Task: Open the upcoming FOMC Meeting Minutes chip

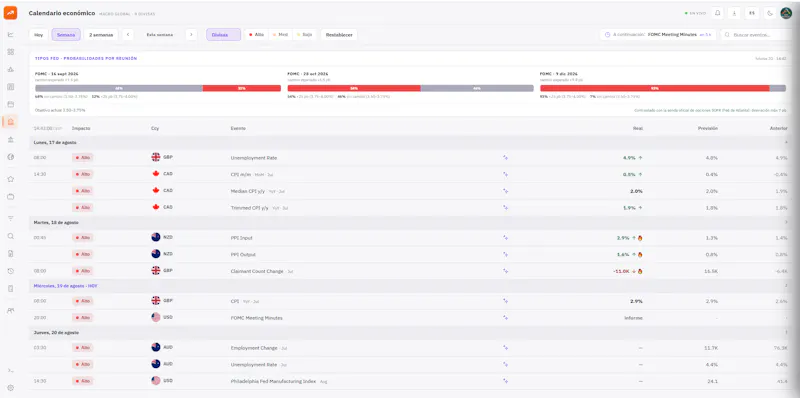Action: pos(658,35)
